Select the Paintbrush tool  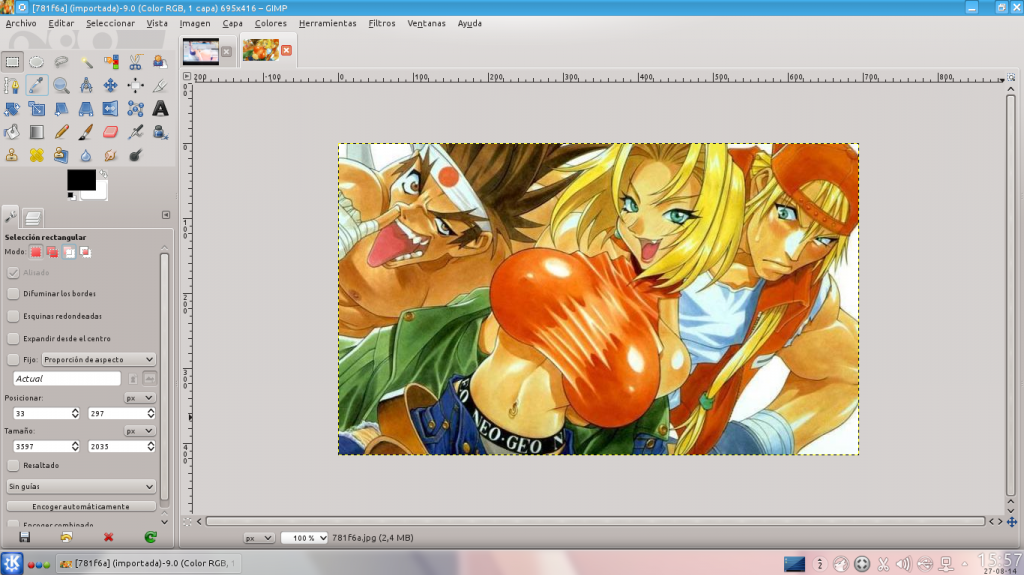(x=86, y=132)
